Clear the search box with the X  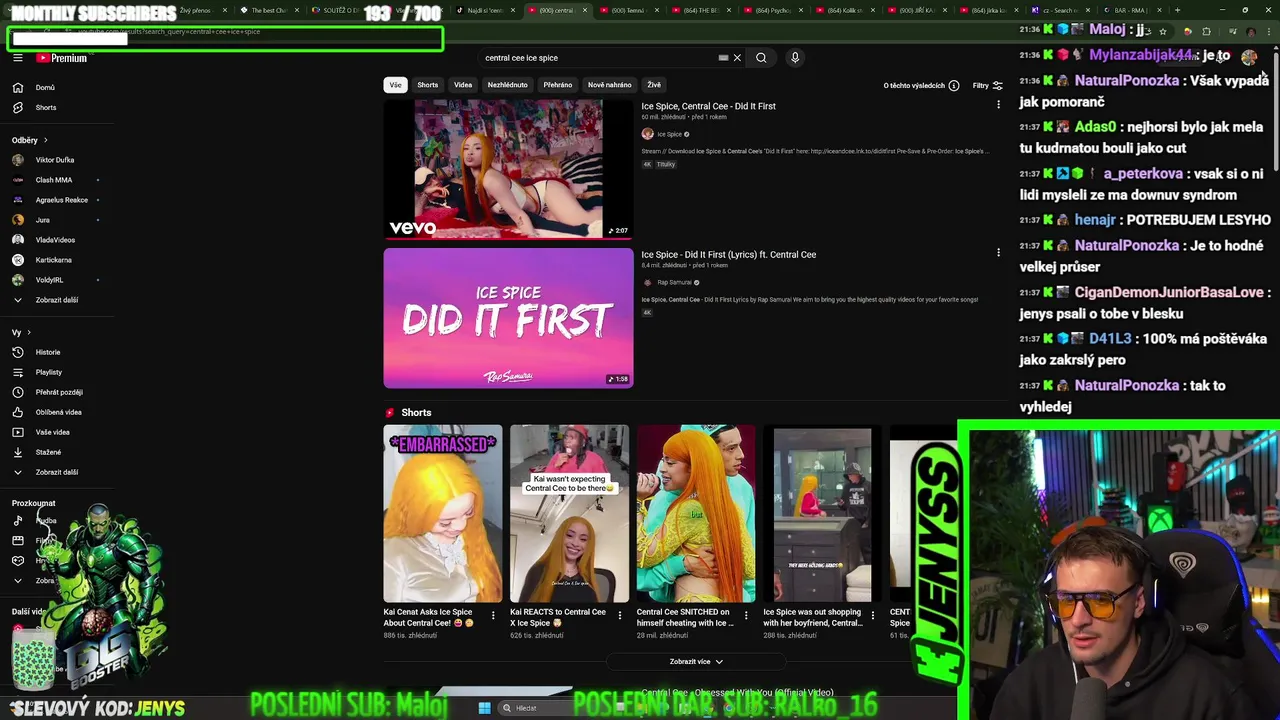(737, 58)
